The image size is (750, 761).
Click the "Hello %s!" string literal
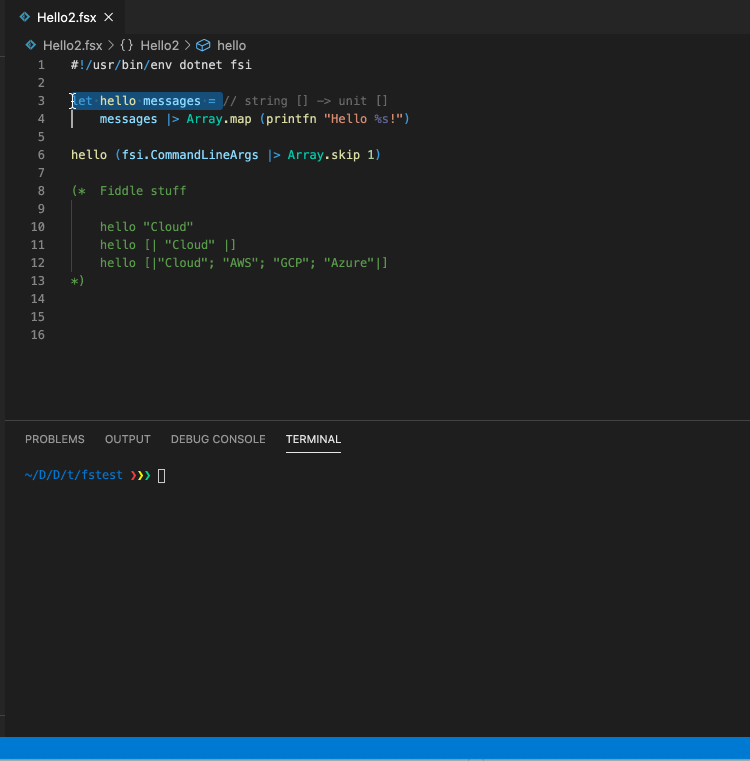click(x=363, y=119)
